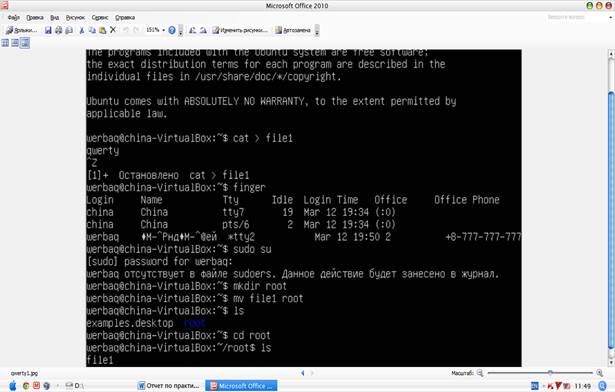Open the Рисунок menu
This screenshot has width=615, height=392.
click(x=75, y=18)
